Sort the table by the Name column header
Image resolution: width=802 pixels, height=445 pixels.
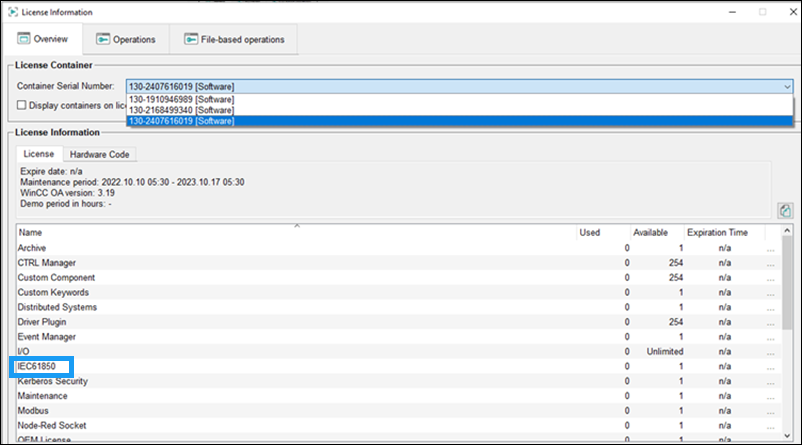295,232
